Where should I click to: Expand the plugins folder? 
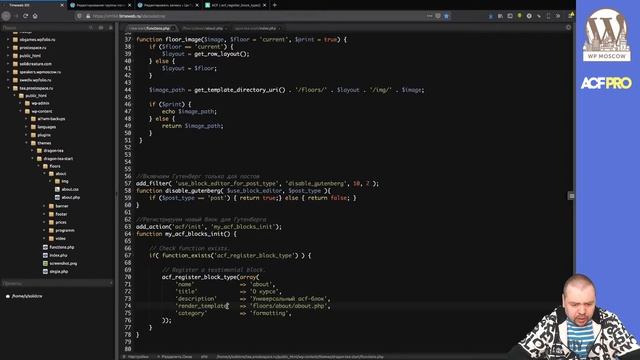tap(27, 135)
